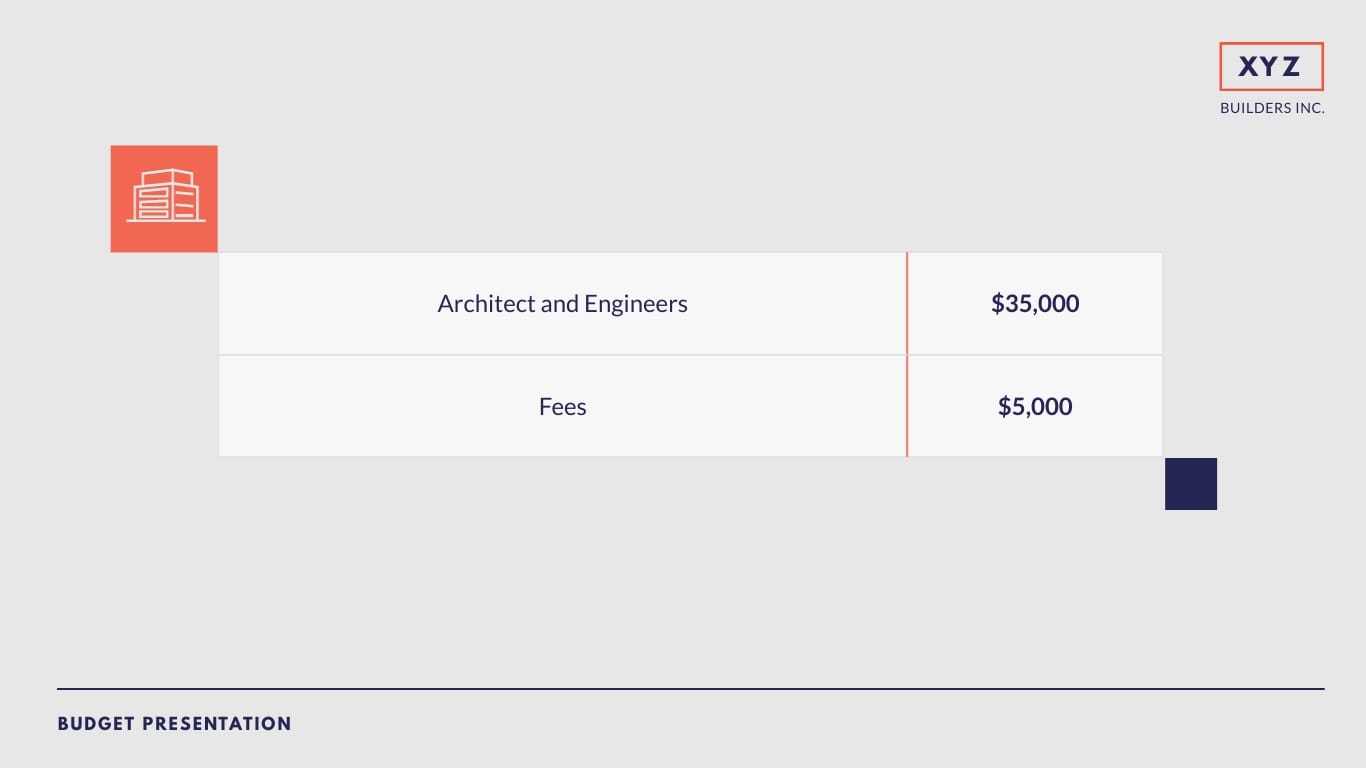Select the $5,000 amount cell
The width and height of the screenshot is (1366, 768).
point(1035,407)
